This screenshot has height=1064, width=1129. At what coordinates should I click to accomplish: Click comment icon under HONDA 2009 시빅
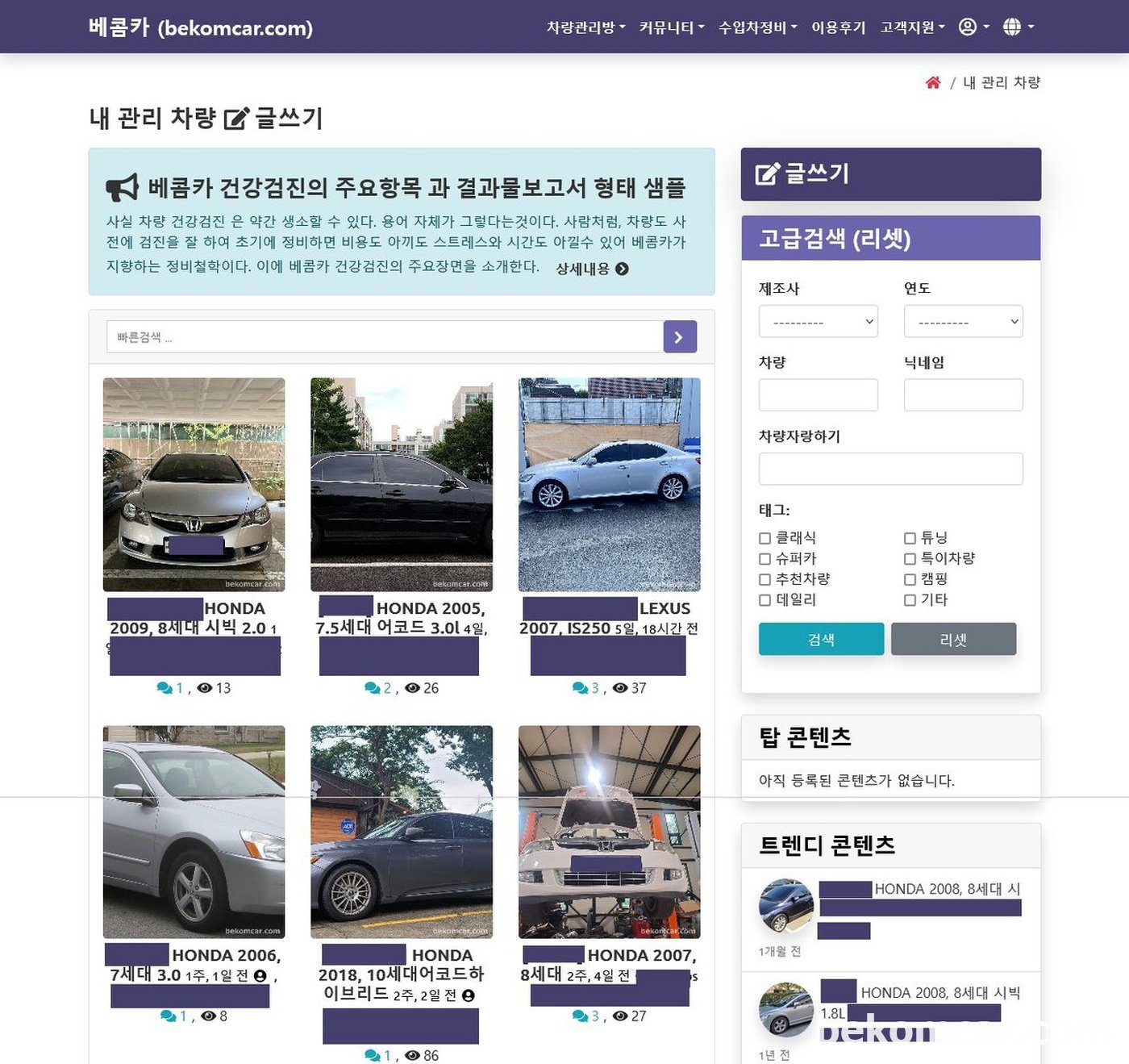coord(165,688)
